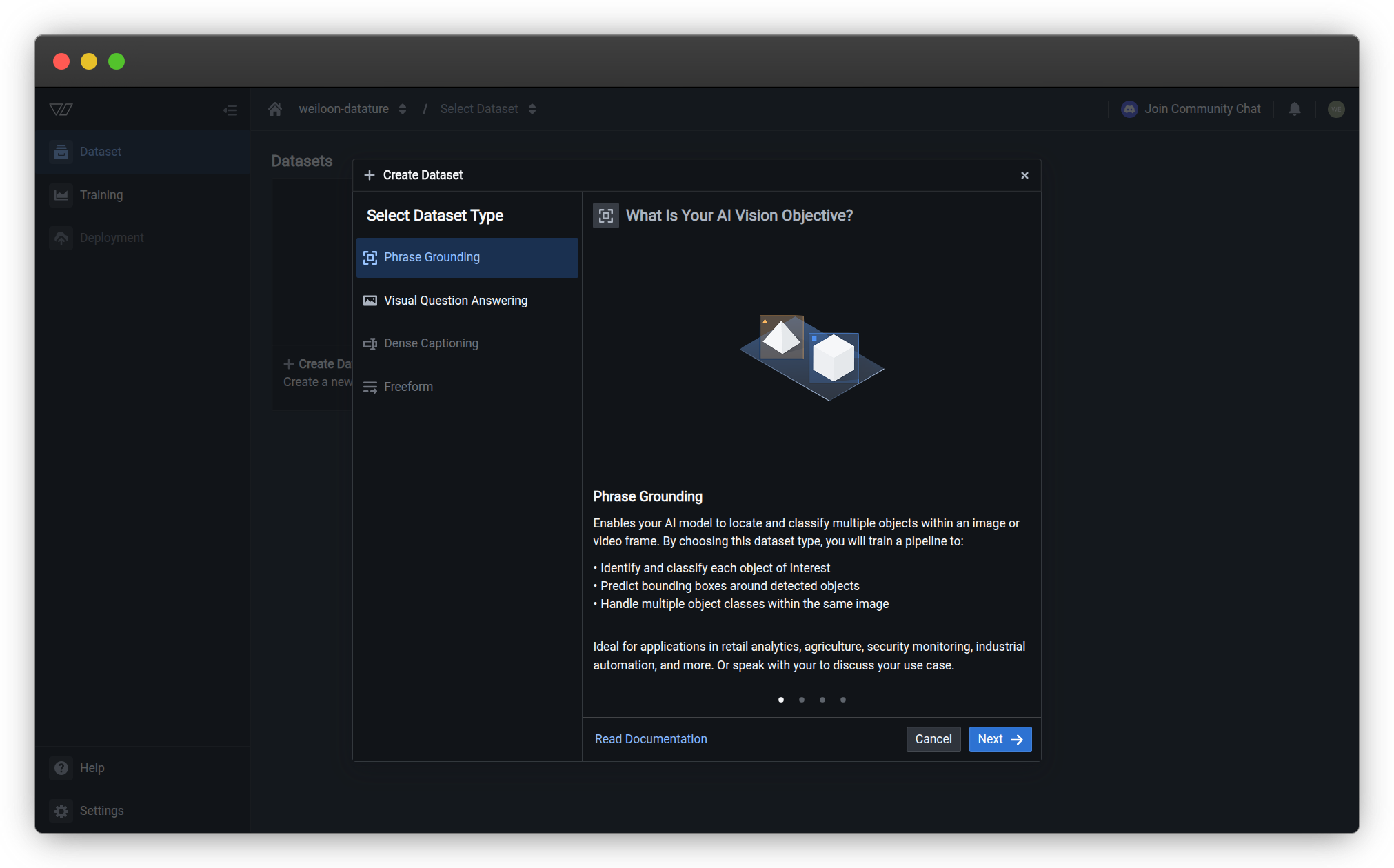Select Freeform dataset type
The width and height of the screenshot is (1394, 868).
point(407,386)
